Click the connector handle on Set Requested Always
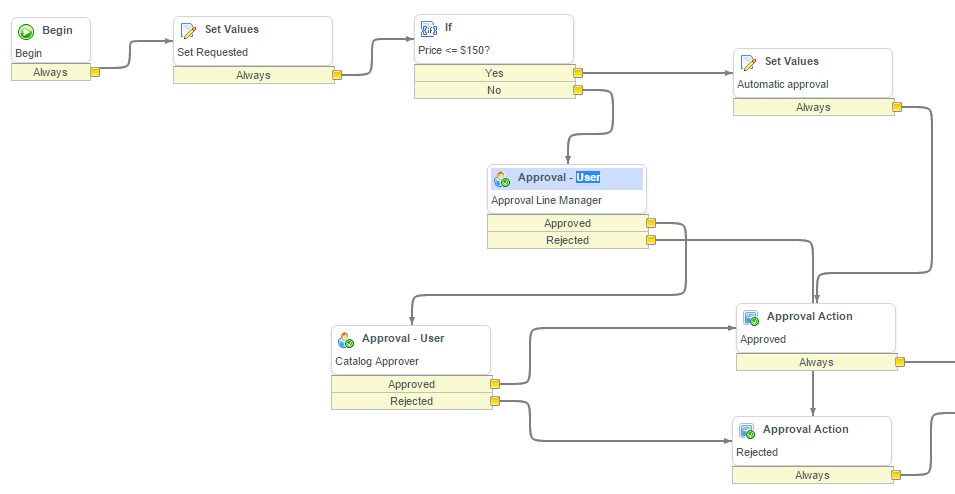 click(338, 75)
